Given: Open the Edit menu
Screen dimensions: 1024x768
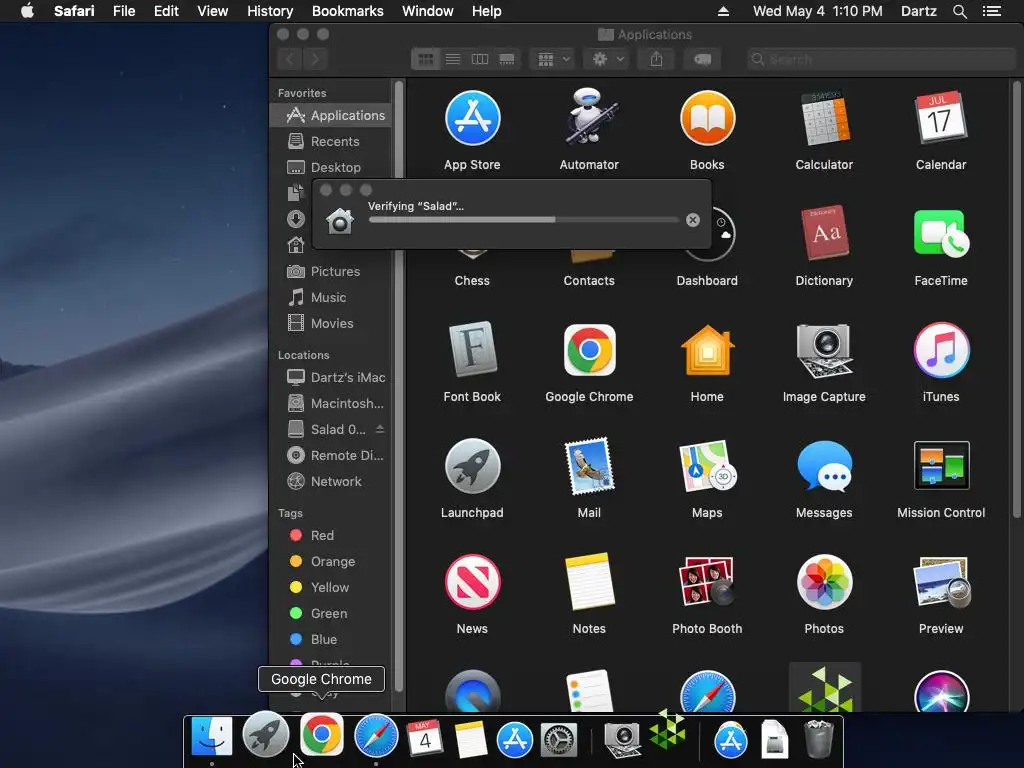Looking at the screenshot, I should [x=167, y=11].
